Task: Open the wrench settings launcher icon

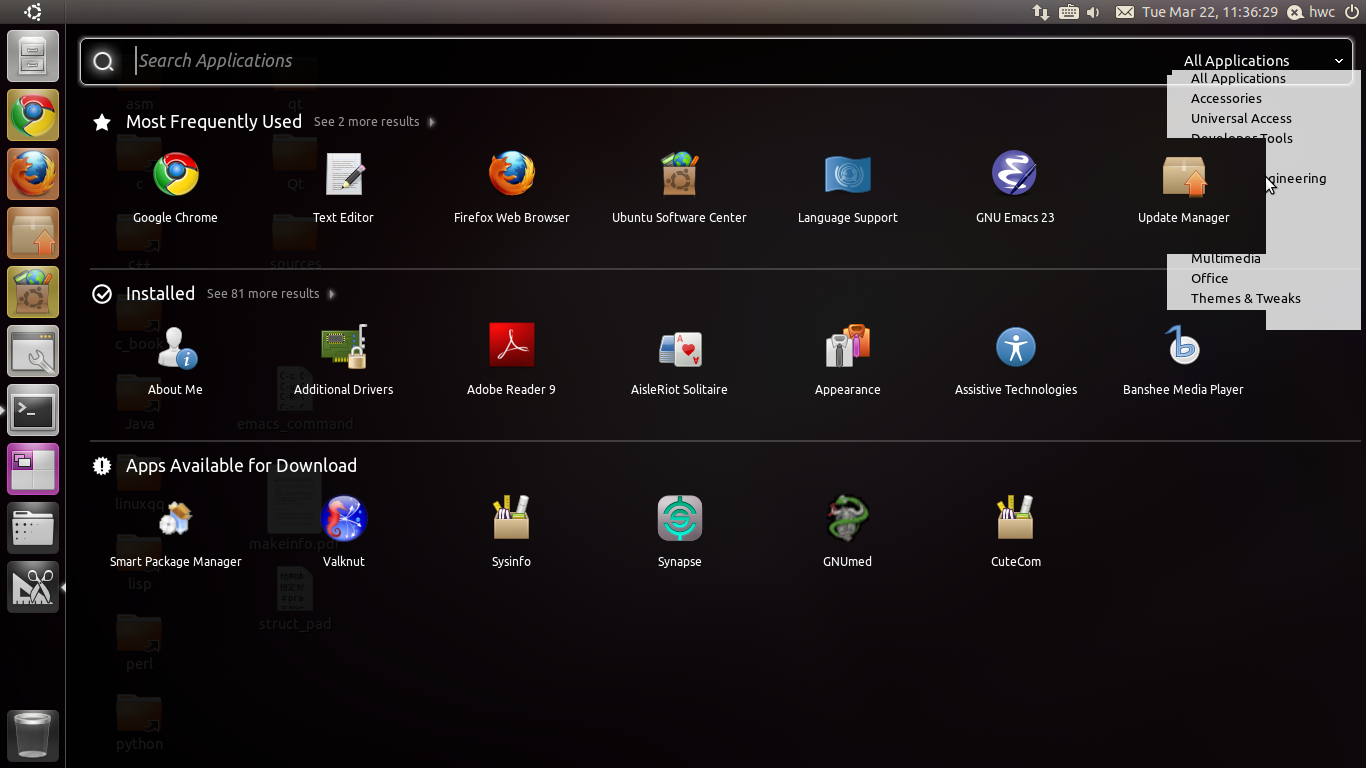Action: (33, 351)
